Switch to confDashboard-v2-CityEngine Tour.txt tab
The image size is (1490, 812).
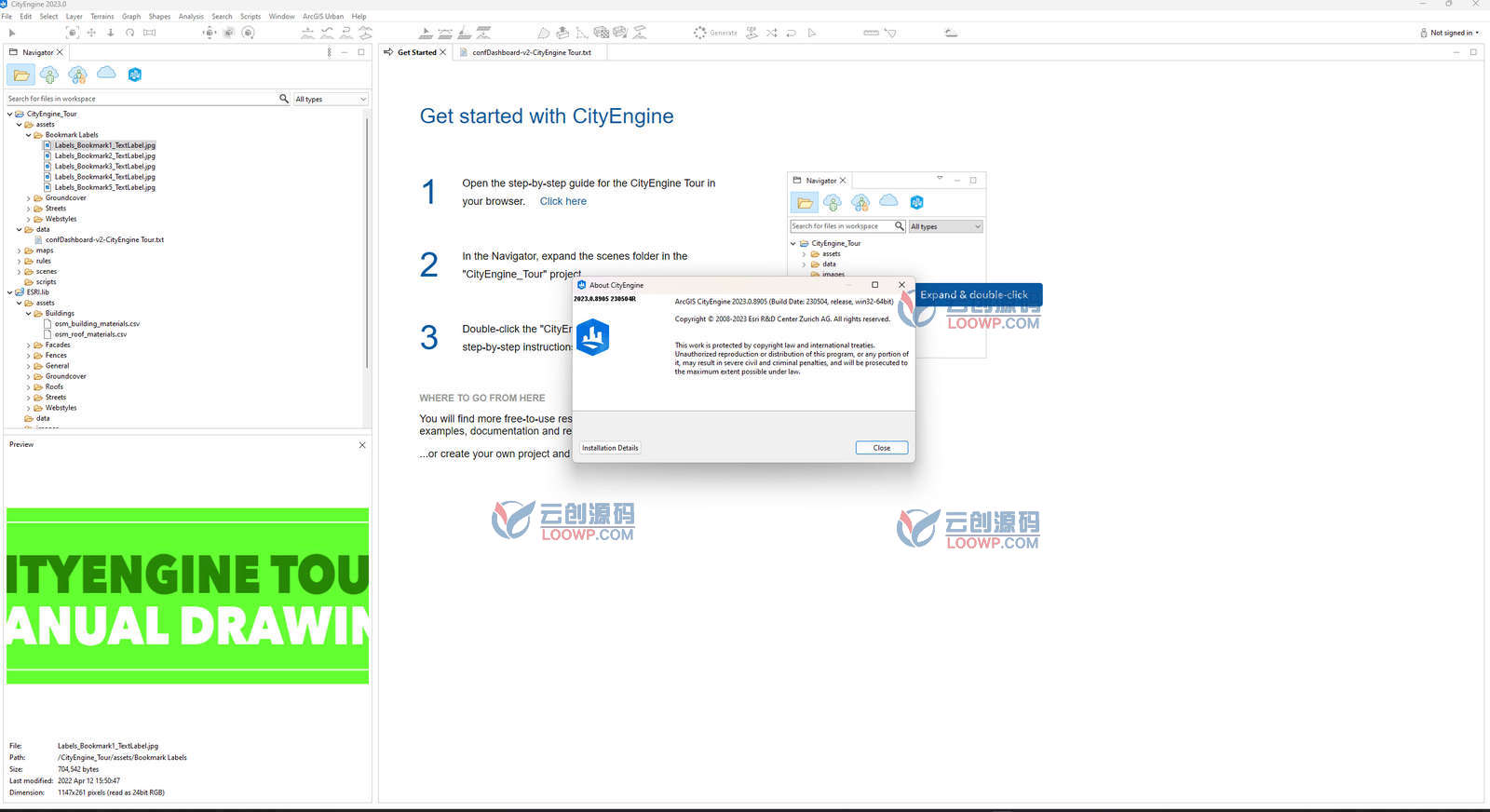coord(531,52)
